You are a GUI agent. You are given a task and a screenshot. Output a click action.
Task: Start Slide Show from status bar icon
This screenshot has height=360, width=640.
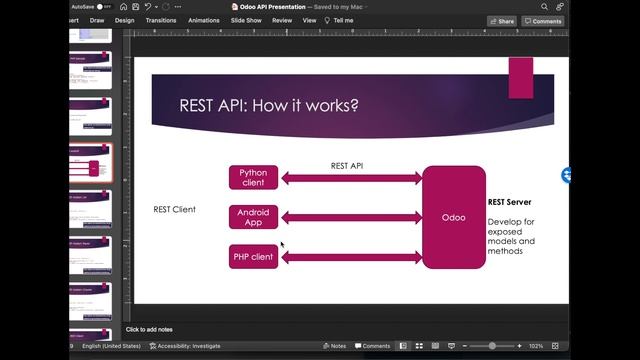point(451,346)
